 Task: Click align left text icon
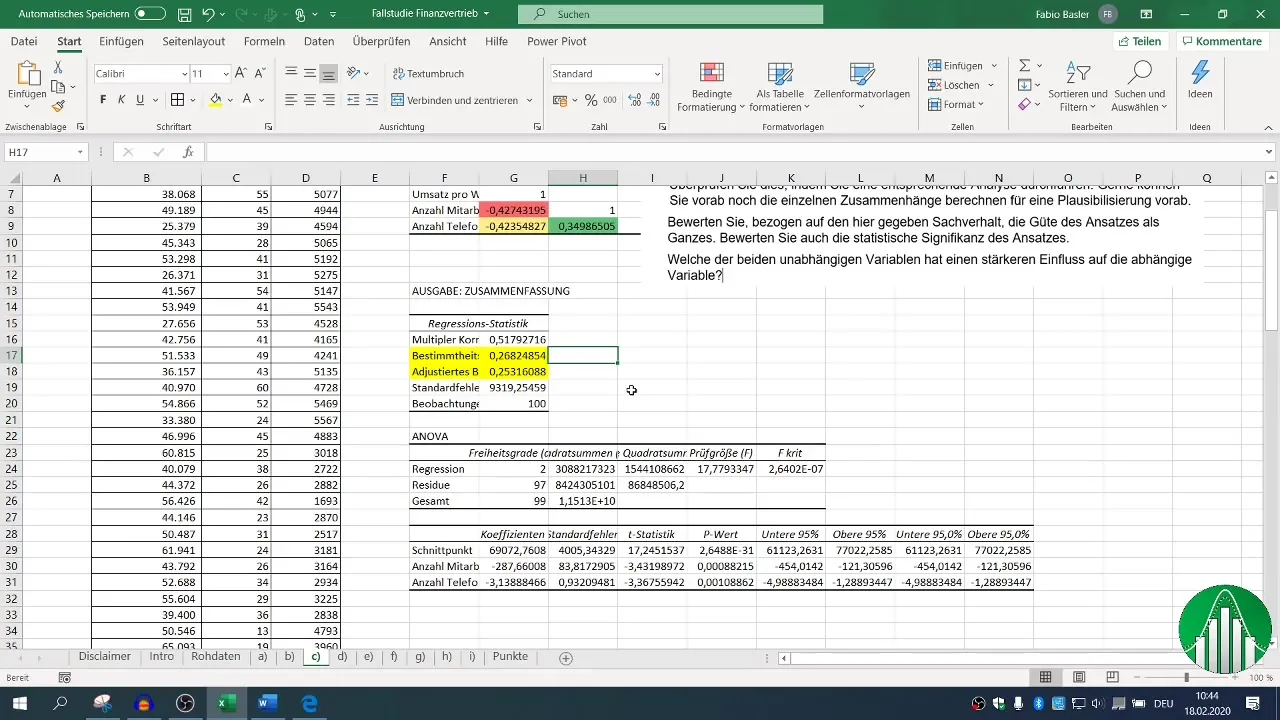click(x=291, y=100)
